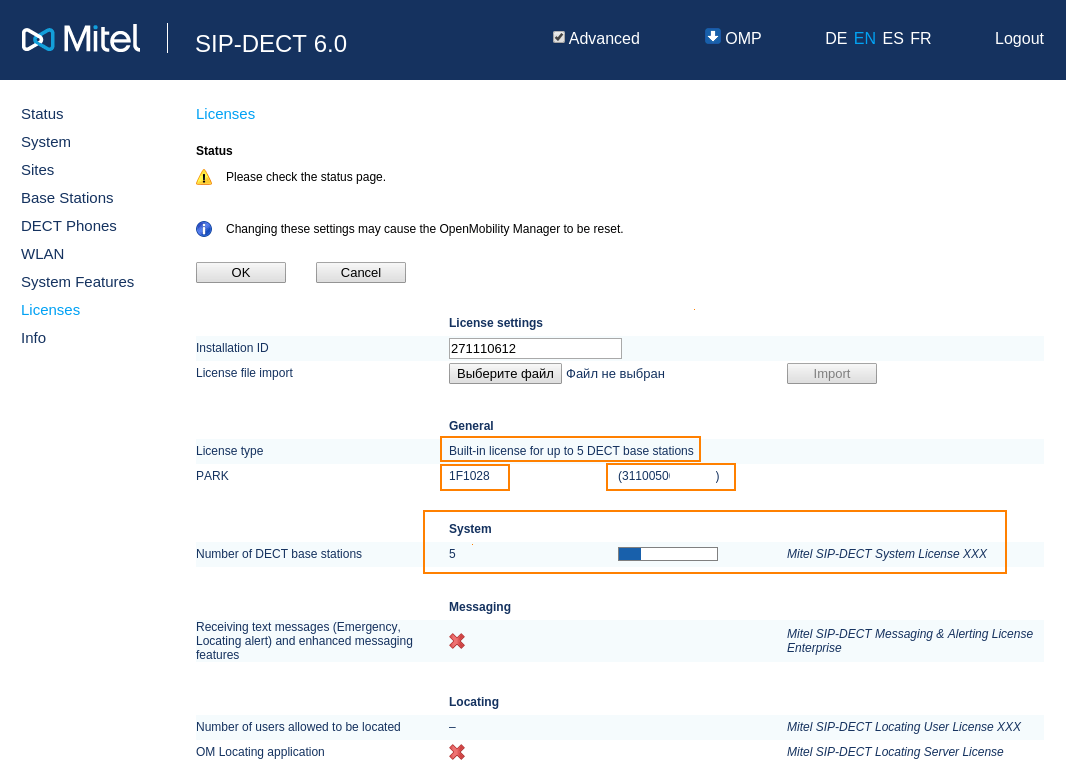This screenshot has width=1066, height=779.
Task: Click the 'Файл не выбран' file status text
Action: [615, 374]
